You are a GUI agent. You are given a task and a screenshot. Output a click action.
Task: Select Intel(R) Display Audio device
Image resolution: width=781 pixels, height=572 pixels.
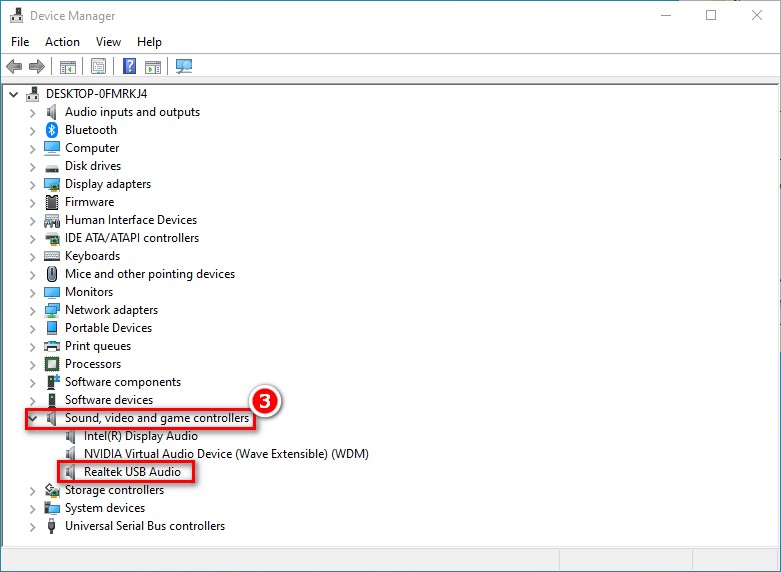(140, 436)
